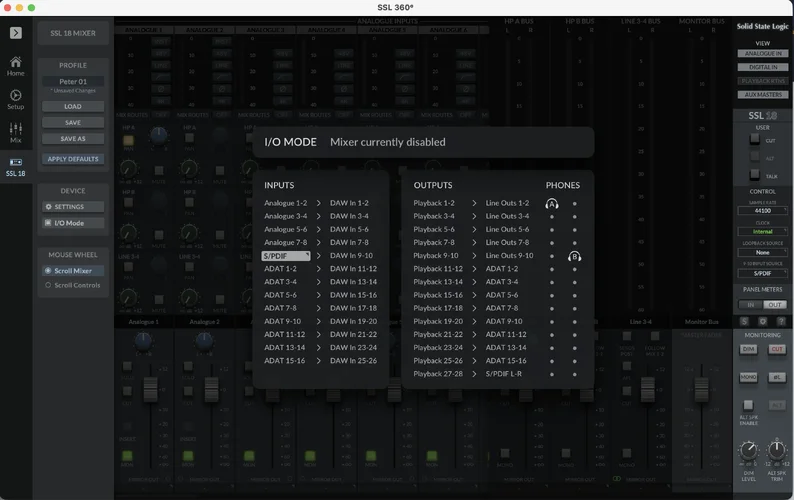The image size is (794, 500).
Task: Toggle the DIM monitoring button
Action: [748, 349]
